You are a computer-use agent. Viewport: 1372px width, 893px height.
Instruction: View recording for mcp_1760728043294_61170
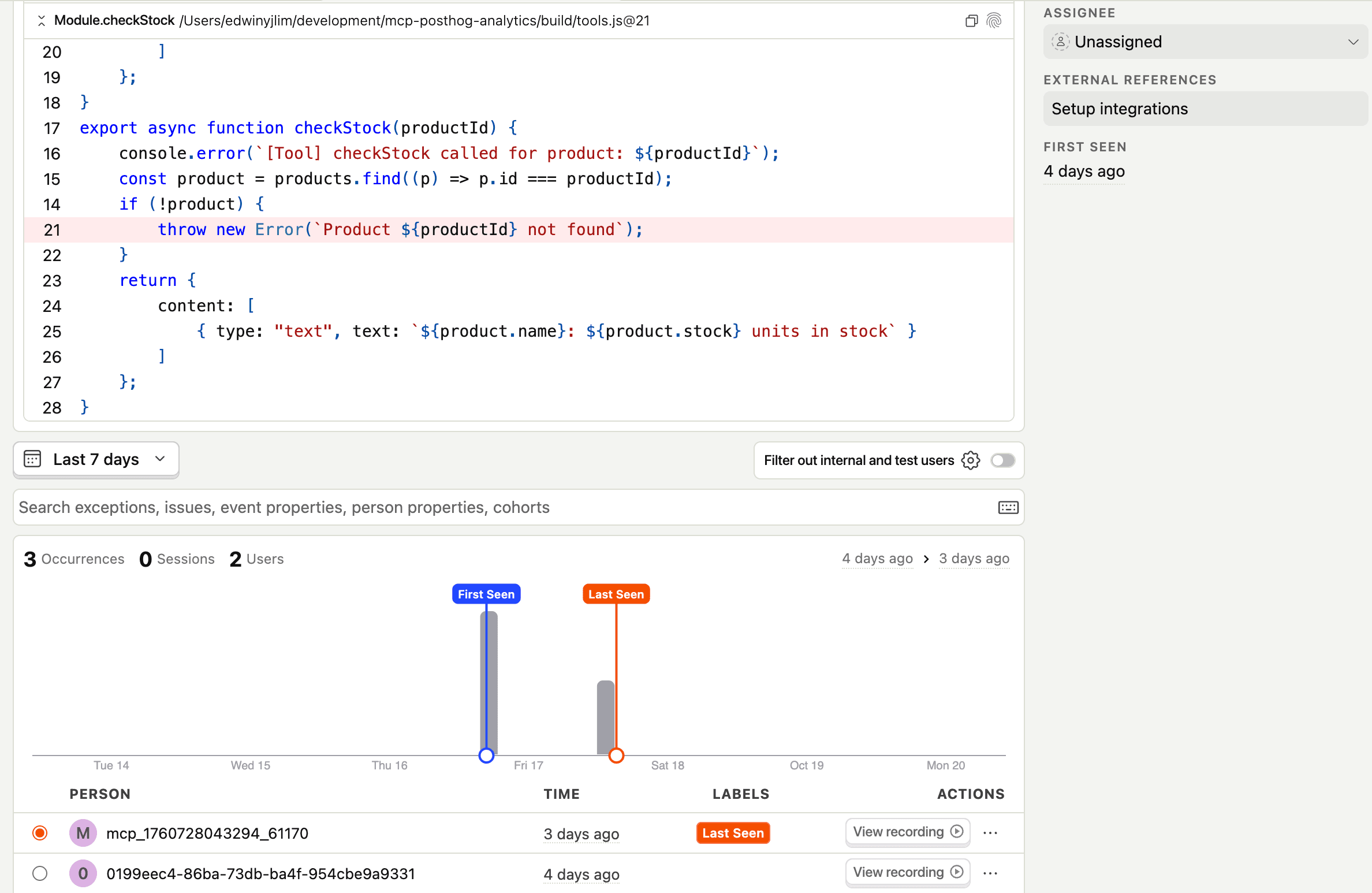(907, 832)
